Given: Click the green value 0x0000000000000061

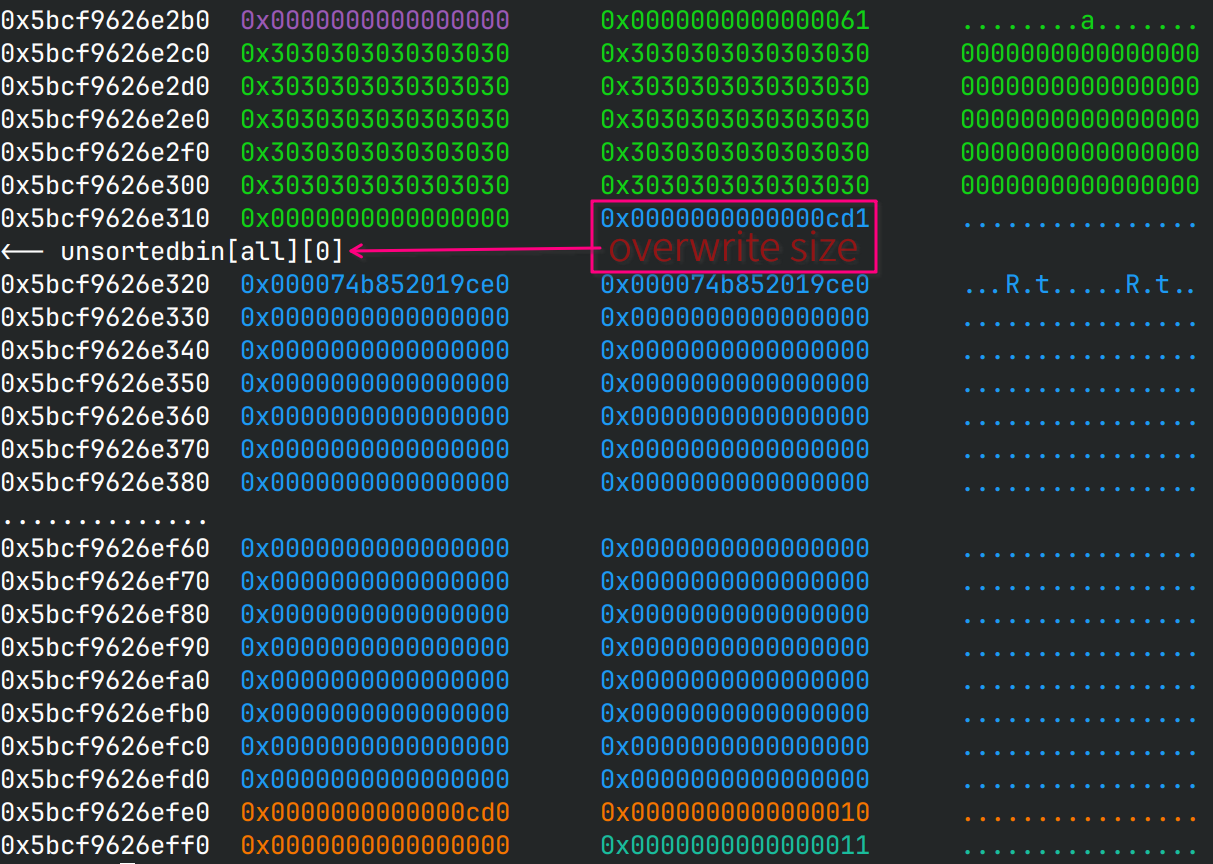Looking at the screenshot, I should [x=735, y=20].
